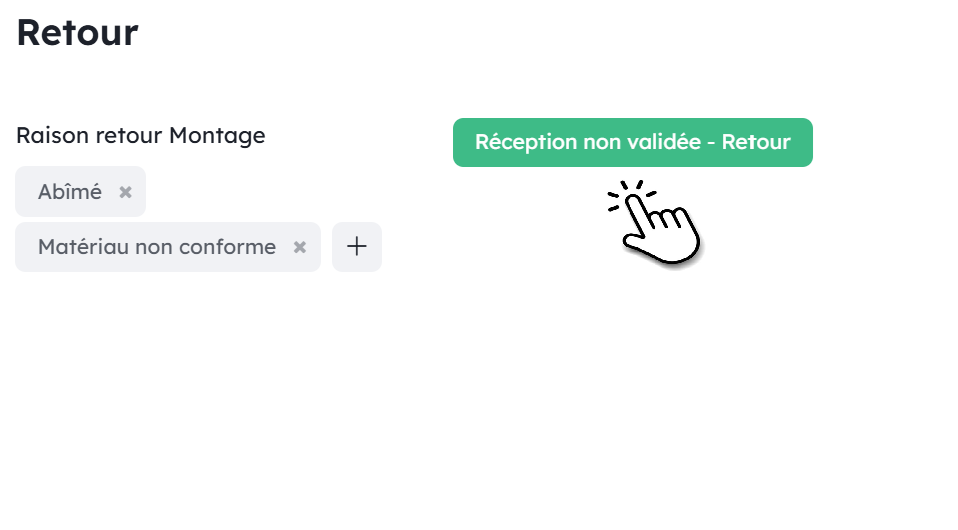Validate the non-accepted reception return

point(632,142)
